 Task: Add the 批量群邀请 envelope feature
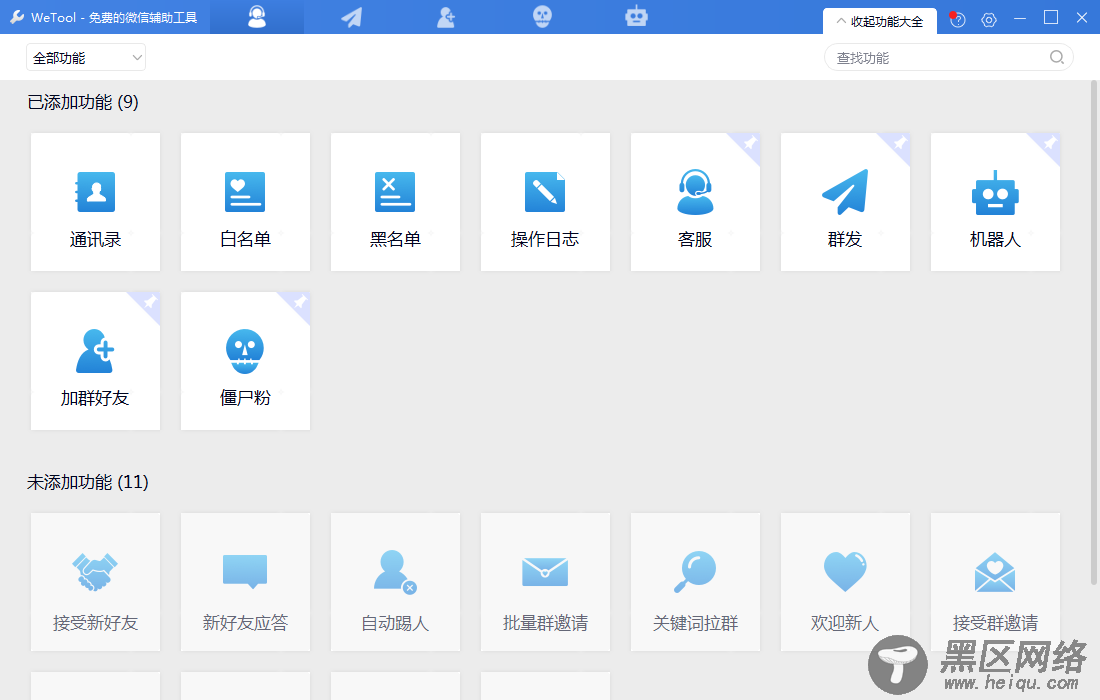[545, 582]
